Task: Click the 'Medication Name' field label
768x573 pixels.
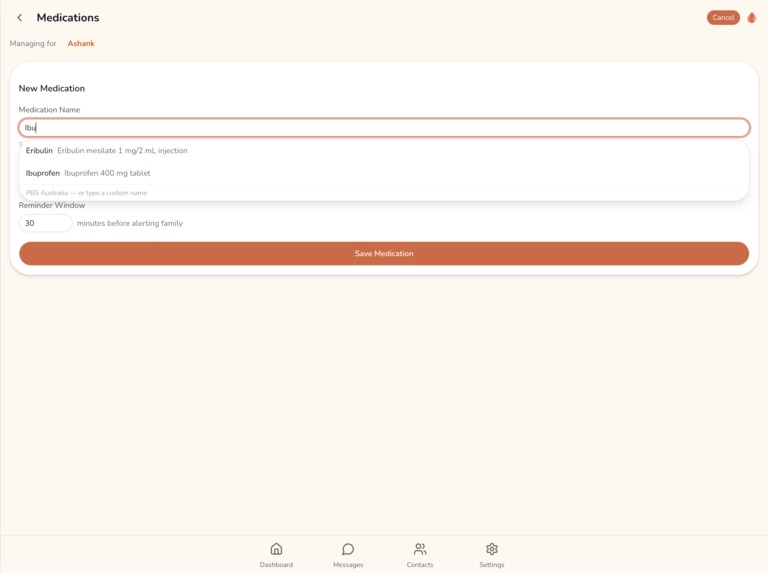Action: coord(49,109)
